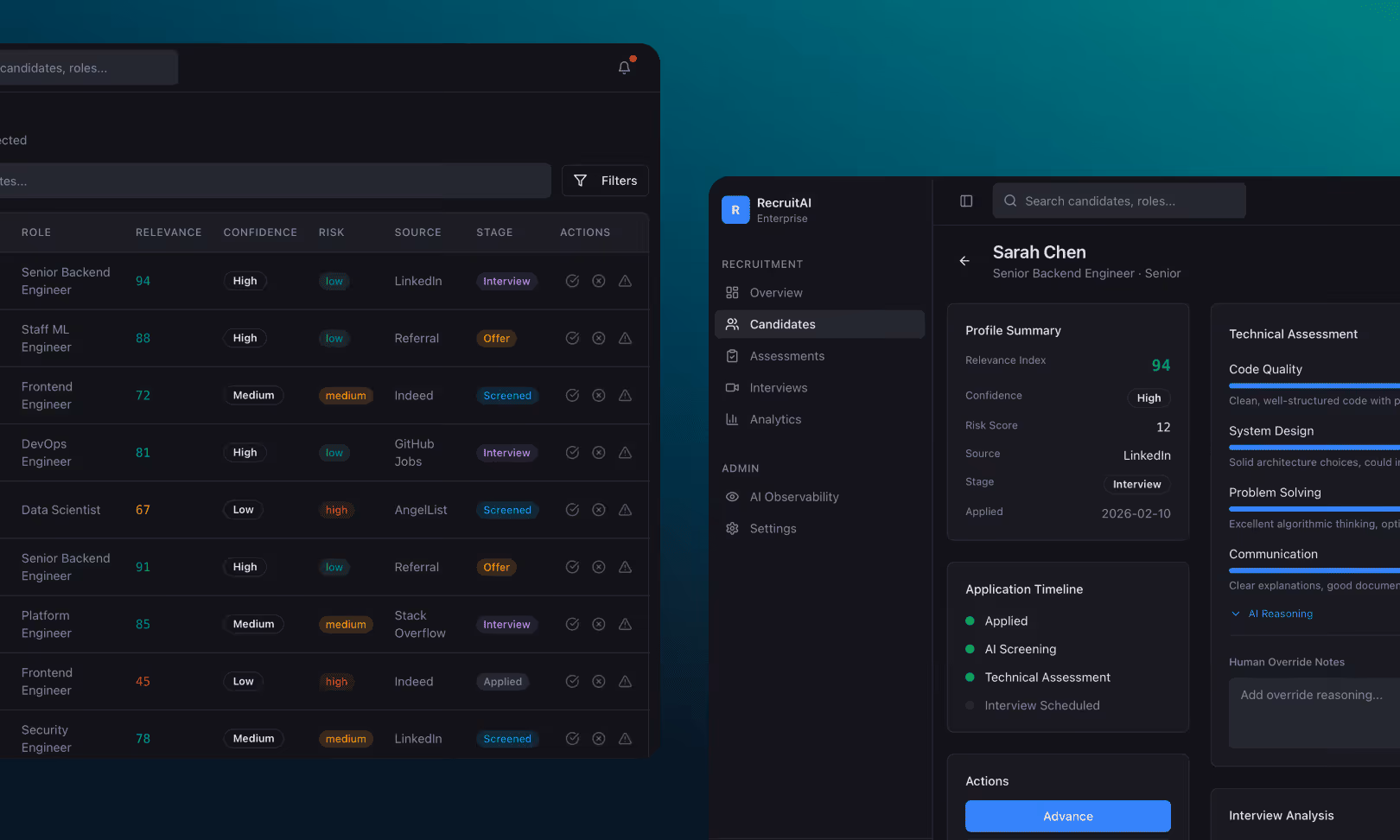Click the Problem Solving progress bar

click(x=1314, y=509)
